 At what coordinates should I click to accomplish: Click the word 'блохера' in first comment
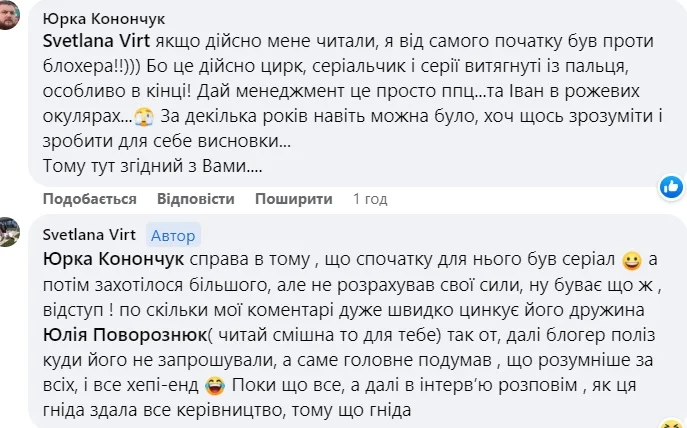click(78, 69)
